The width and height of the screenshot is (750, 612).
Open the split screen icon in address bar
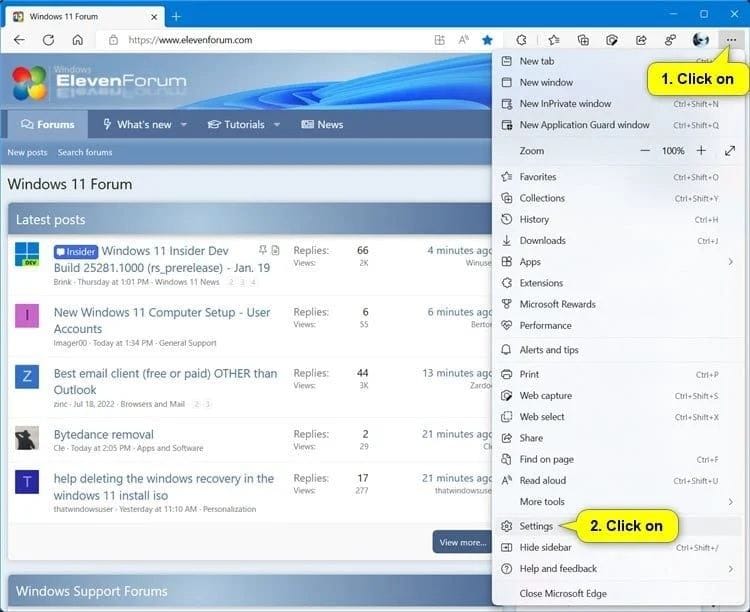coord(439,40)
